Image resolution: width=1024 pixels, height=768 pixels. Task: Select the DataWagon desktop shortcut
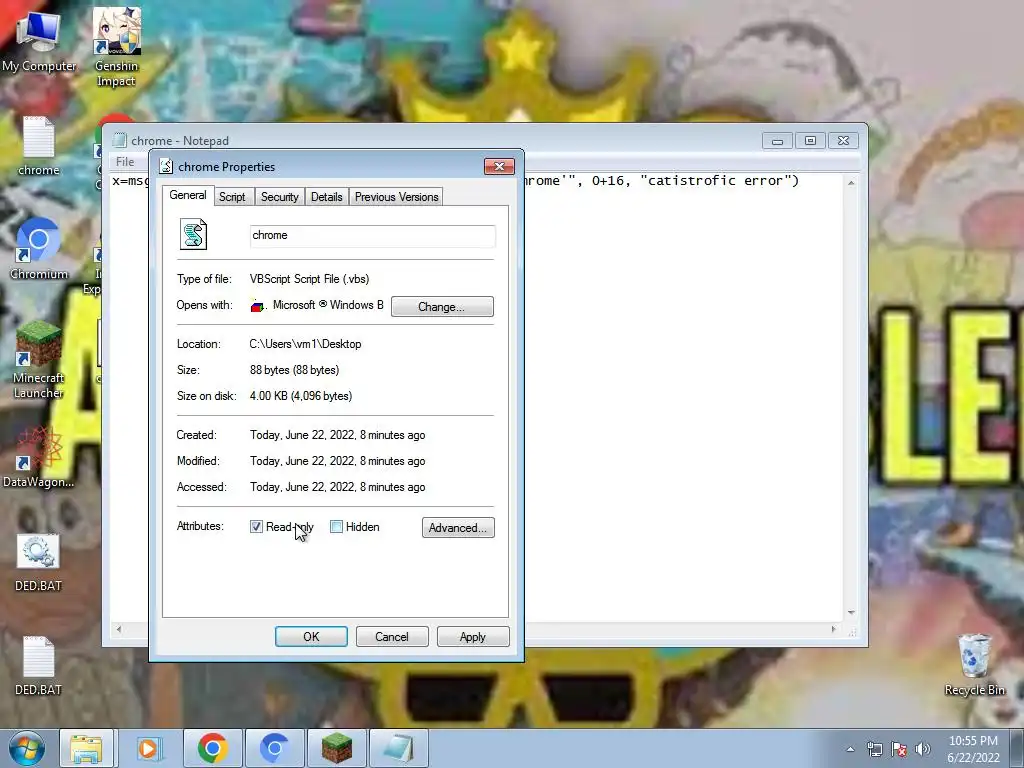pos(39,457)
